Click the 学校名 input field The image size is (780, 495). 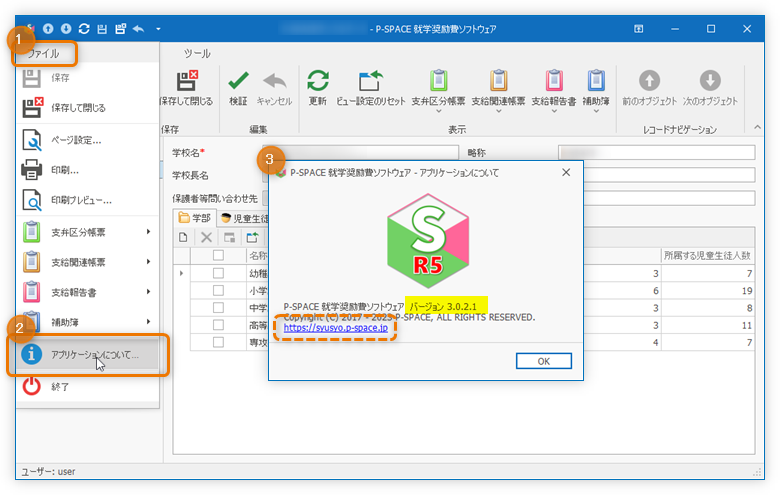pyautogui.click(x=361, y=152)
